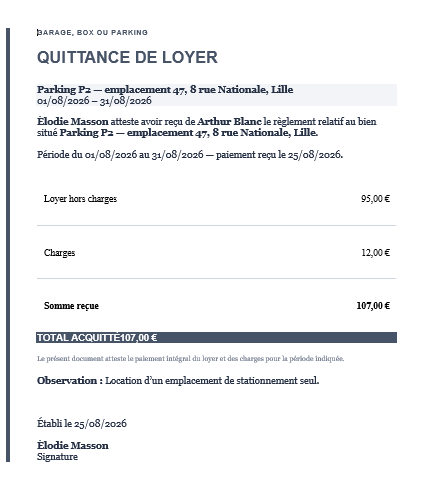Screen dimensions: 440x479
Task: Click the Signature line
Action: tap(57, 457)
